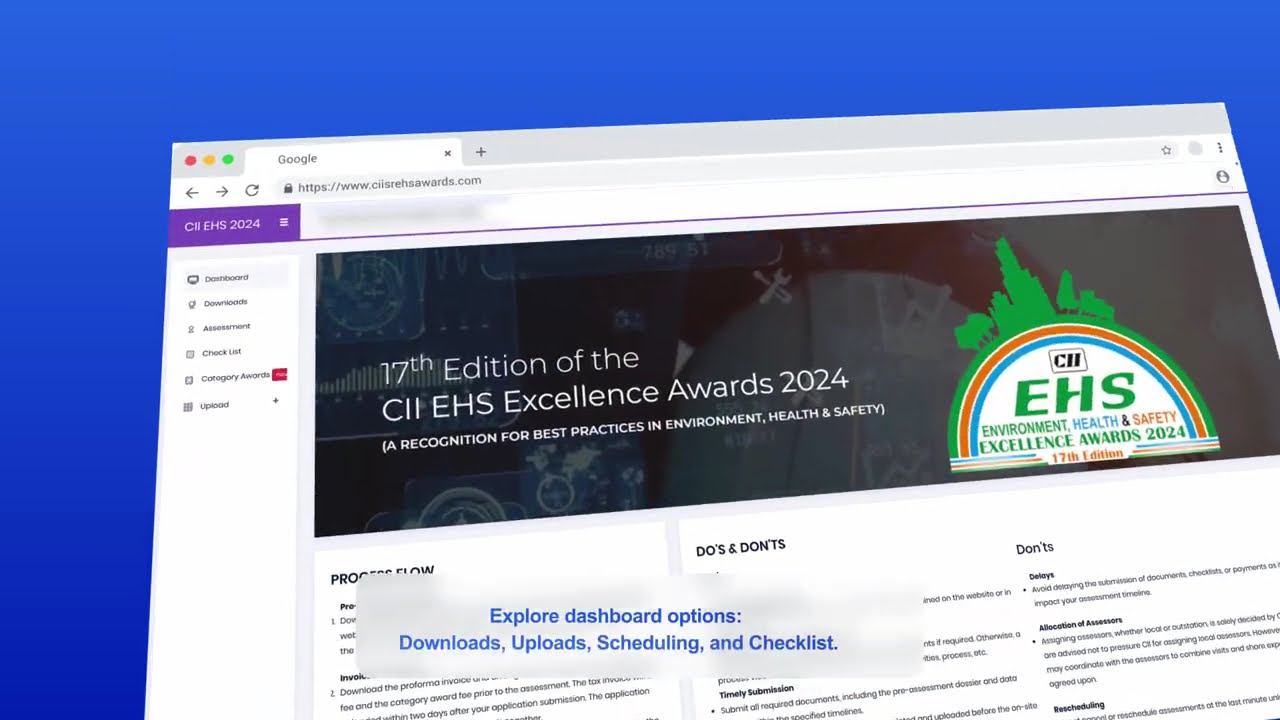
Task: Click the Category Awards sidebar icon
Action: tap(190, 380)
